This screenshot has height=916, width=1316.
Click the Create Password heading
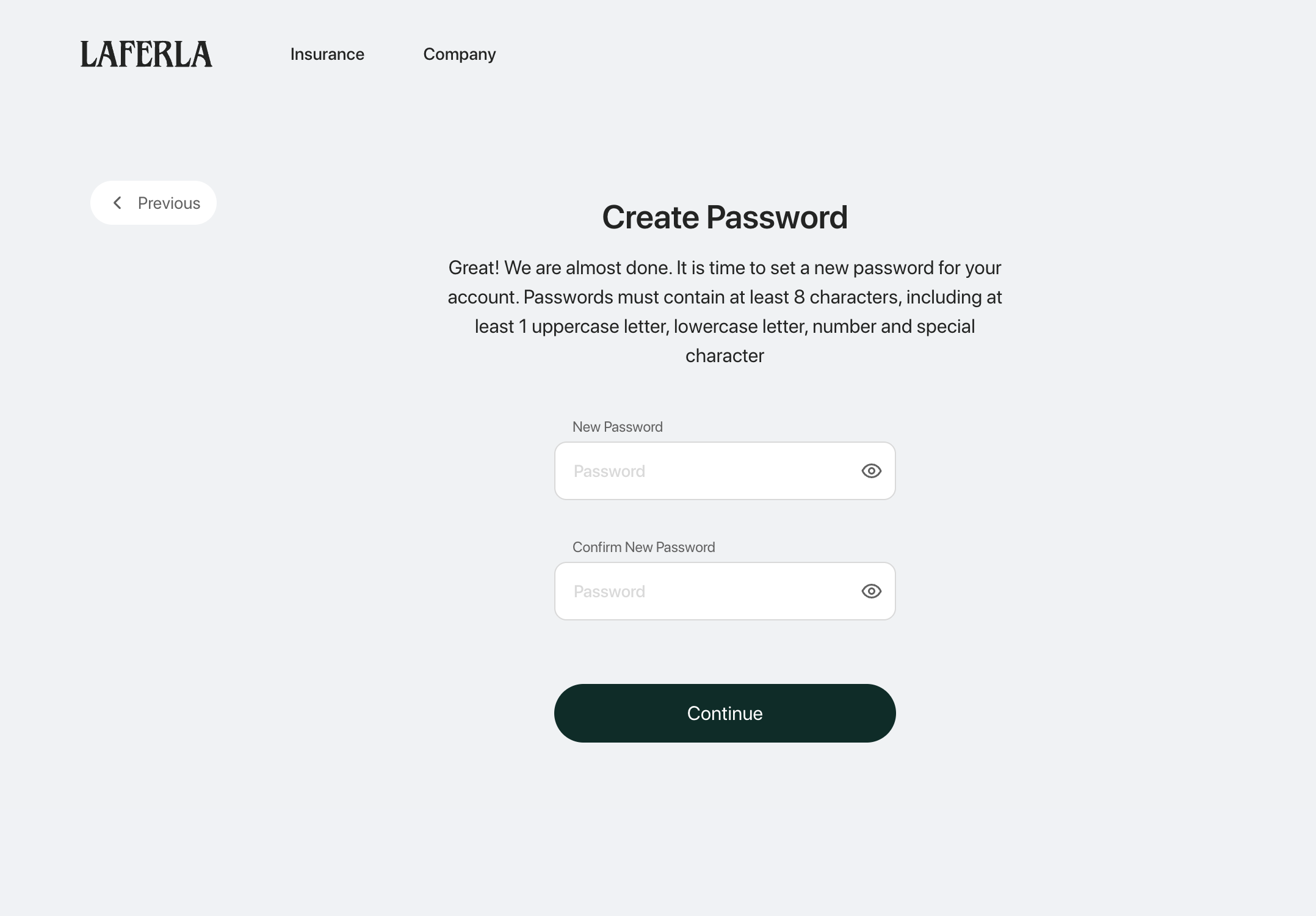[x=725, y=217]
